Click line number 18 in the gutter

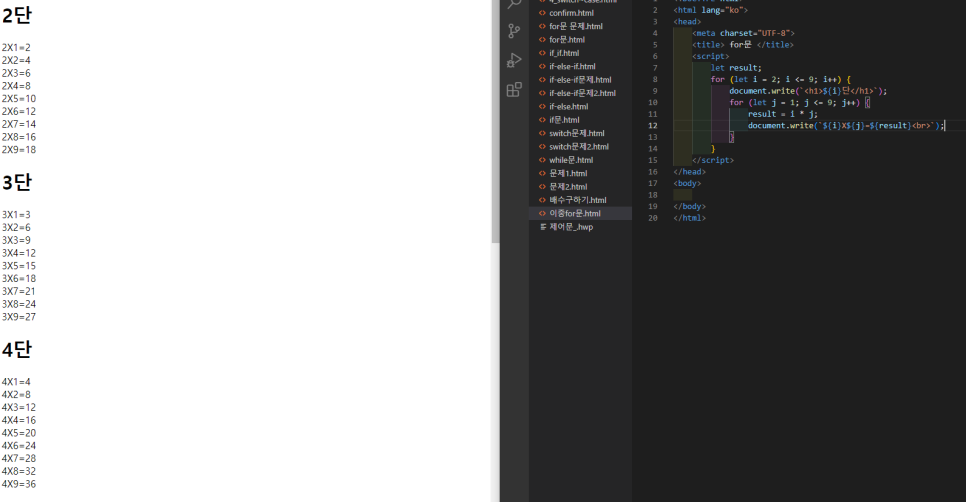tap(652, 195)
